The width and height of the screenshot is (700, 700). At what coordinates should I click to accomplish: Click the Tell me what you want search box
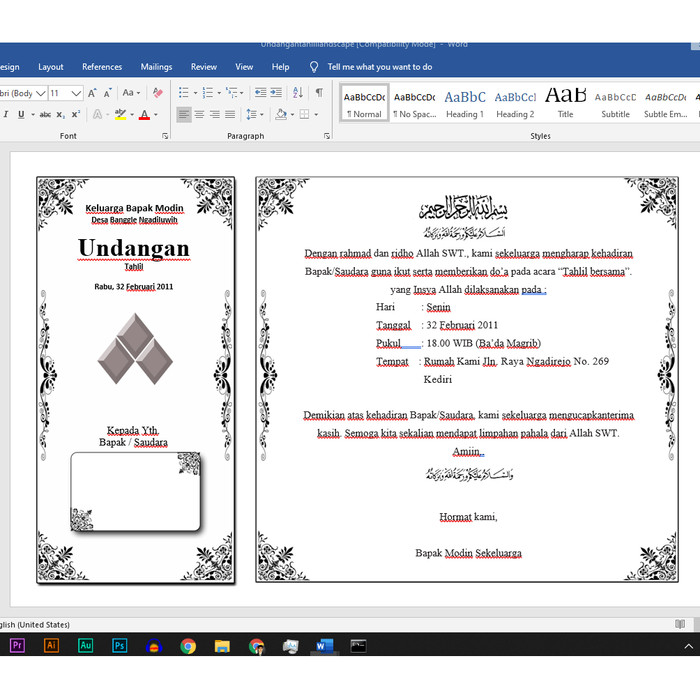coord(380,67)
